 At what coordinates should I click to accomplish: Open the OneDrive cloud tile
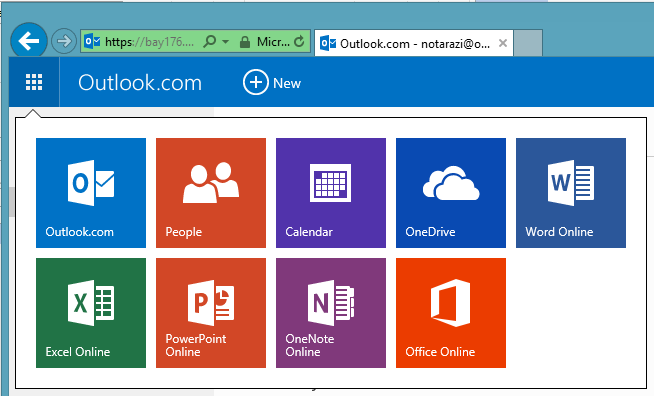coord(451,193)
